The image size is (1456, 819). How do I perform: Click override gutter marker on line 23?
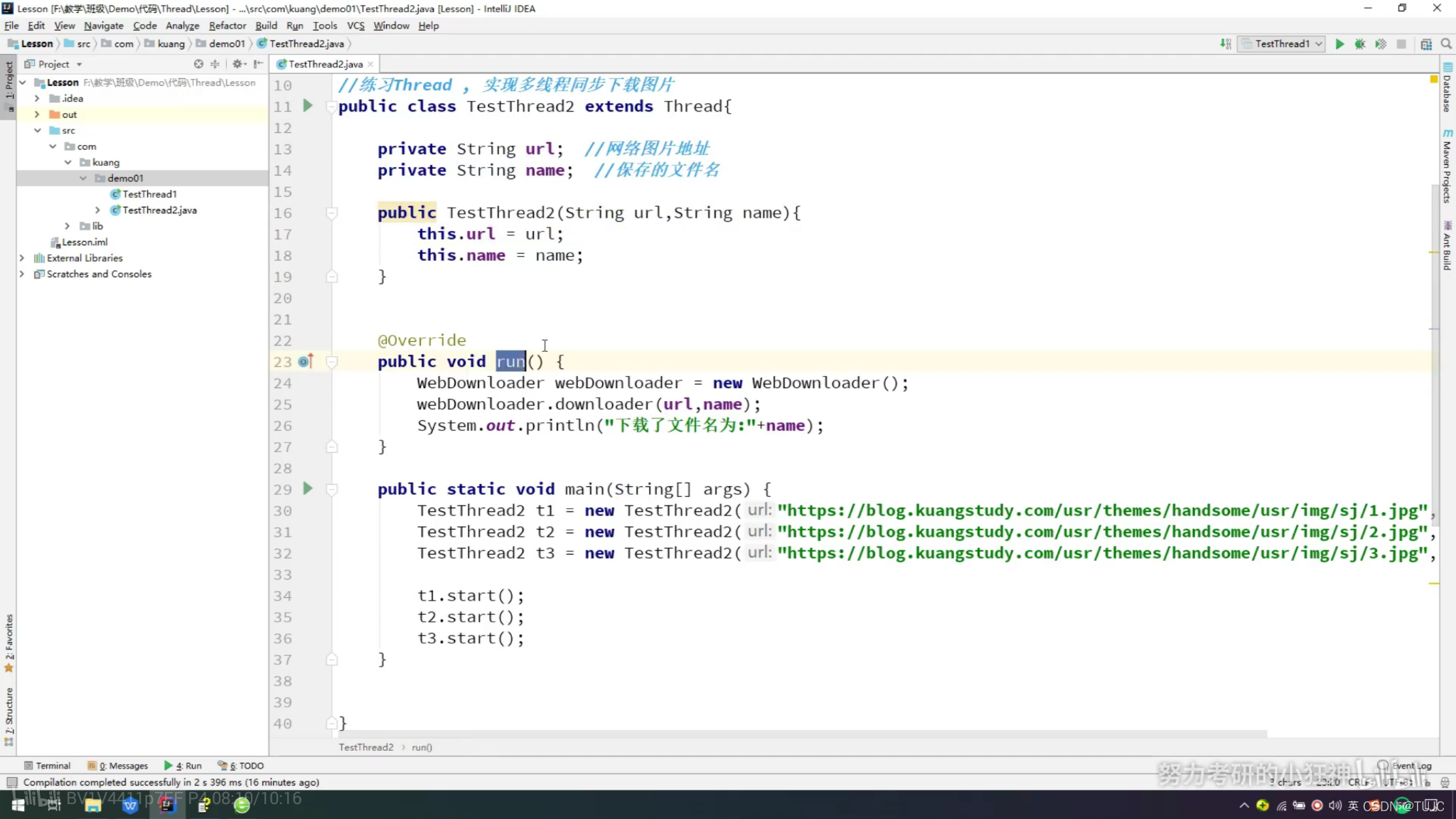tap(306, 361)
